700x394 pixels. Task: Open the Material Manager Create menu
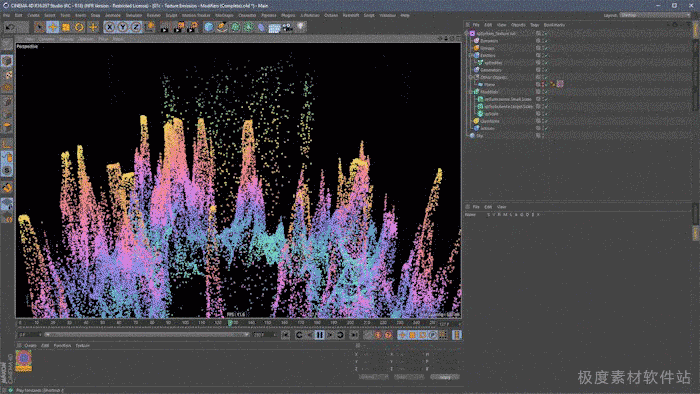30,346
